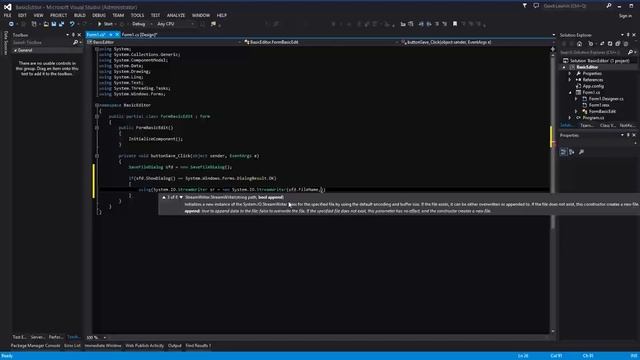Expand the References node

570,80
